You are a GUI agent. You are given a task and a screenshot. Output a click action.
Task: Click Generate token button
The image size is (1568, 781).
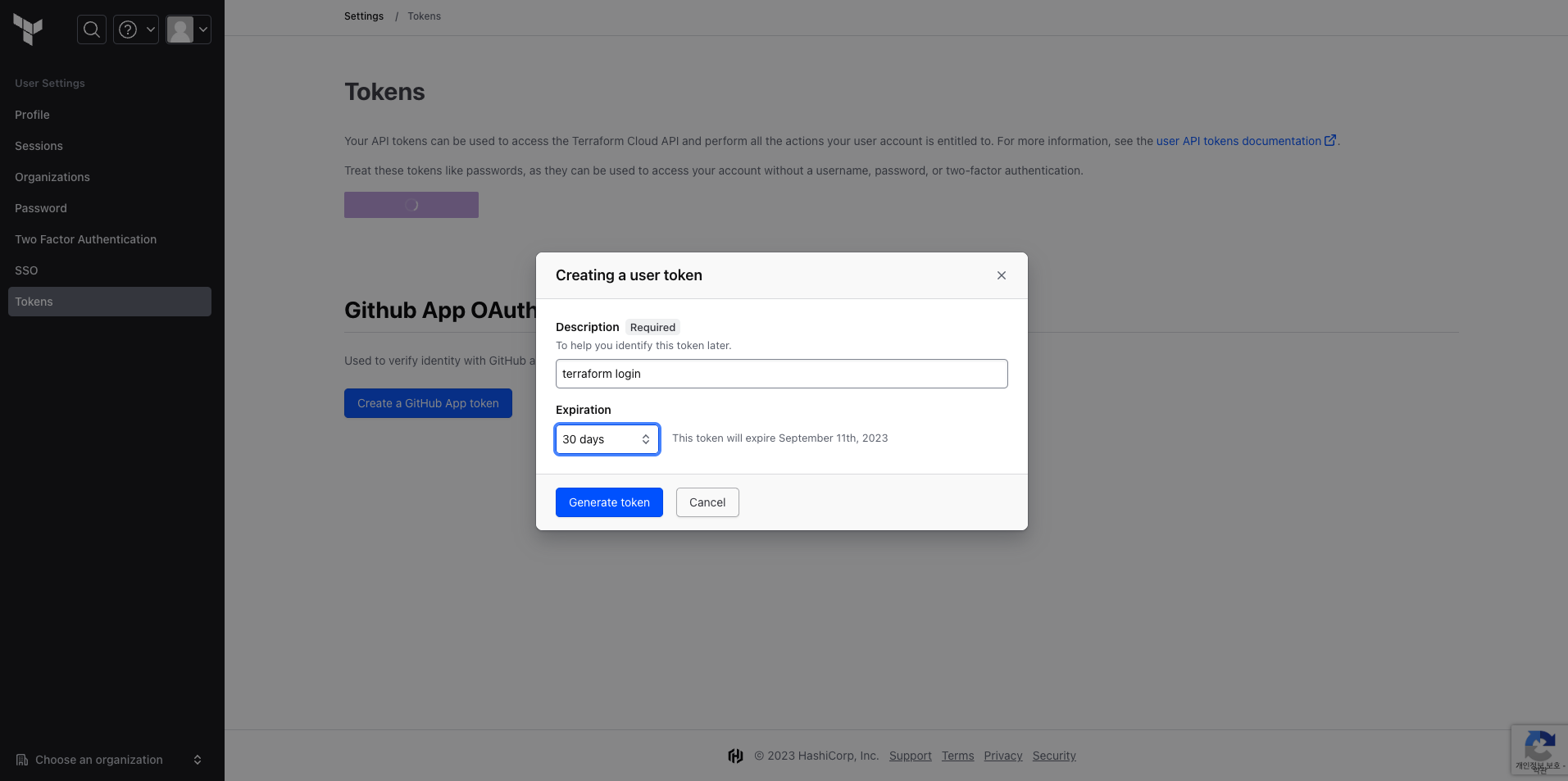(609, 502)
